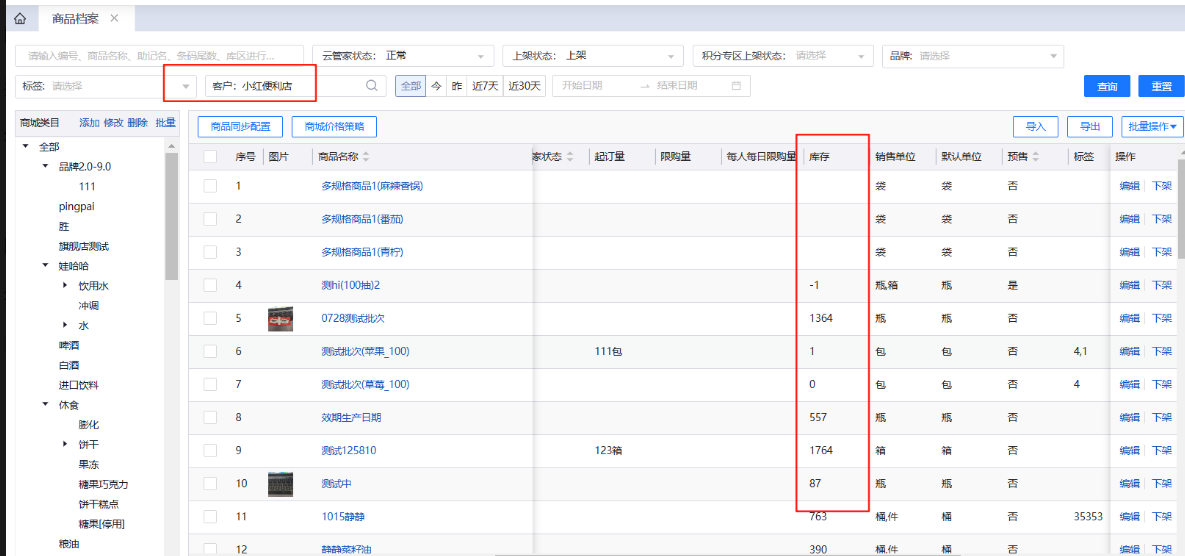Viewport: 1185px width, 556px height.
Task: Open the 云管家状态 dropdown
Action: click(402, 56)
